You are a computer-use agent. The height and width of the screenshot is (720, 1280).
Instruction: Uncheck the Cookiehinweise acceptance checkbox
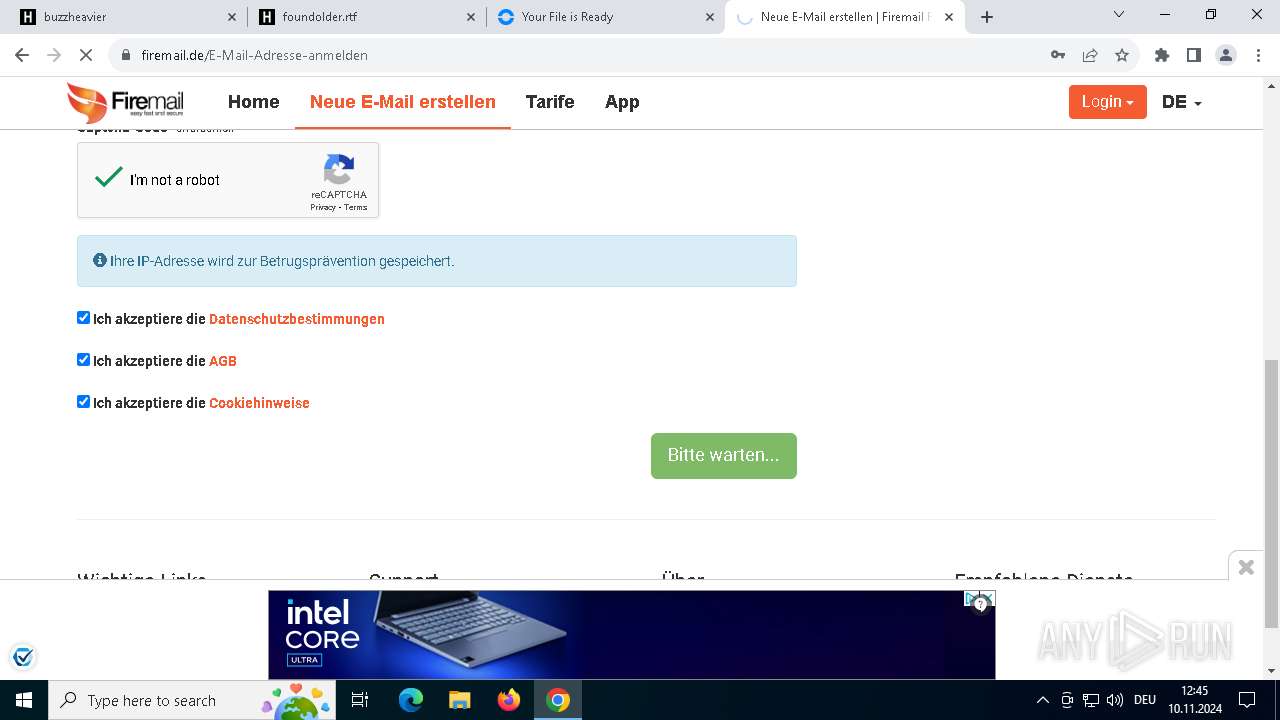coord(84,402)
